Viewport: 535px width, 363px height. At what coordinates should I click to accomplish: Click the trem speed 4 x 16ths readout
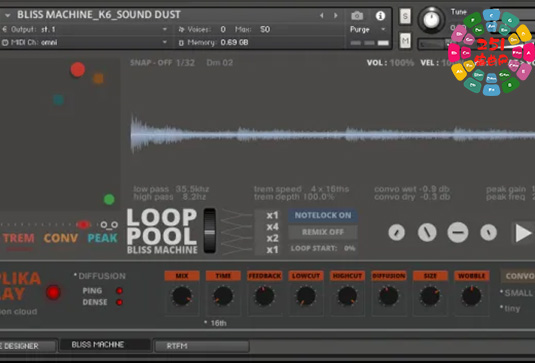[x=301, y=189]
